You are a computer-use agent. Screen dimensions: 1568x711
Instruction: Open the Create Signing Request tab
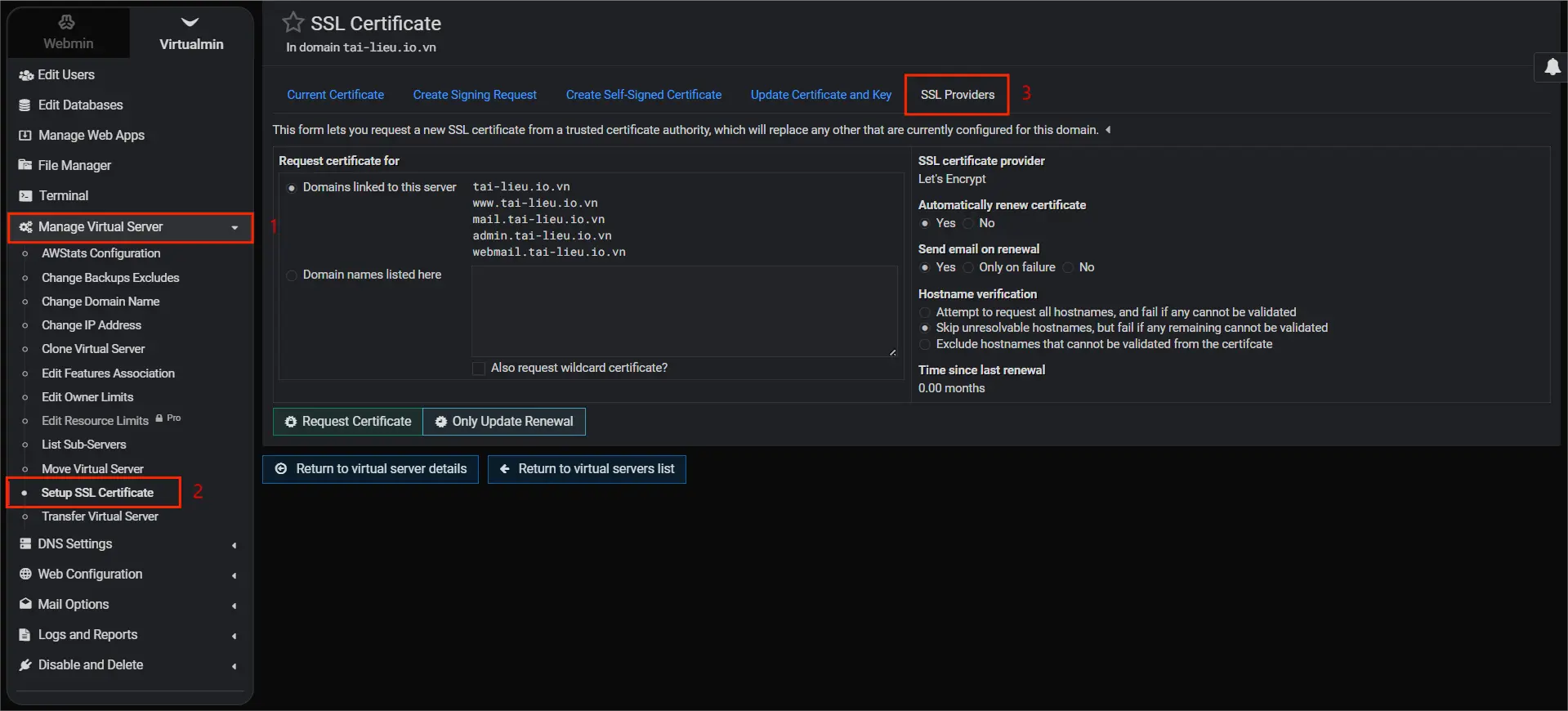point(475,95)
